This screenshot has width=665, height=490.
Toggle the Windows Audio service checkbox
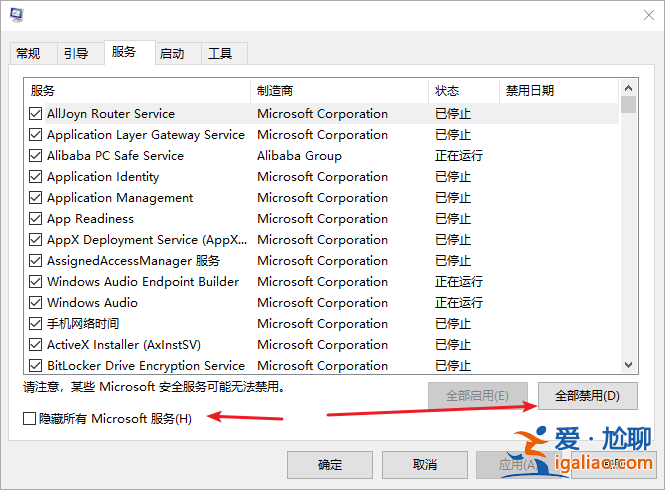[35, 303]
